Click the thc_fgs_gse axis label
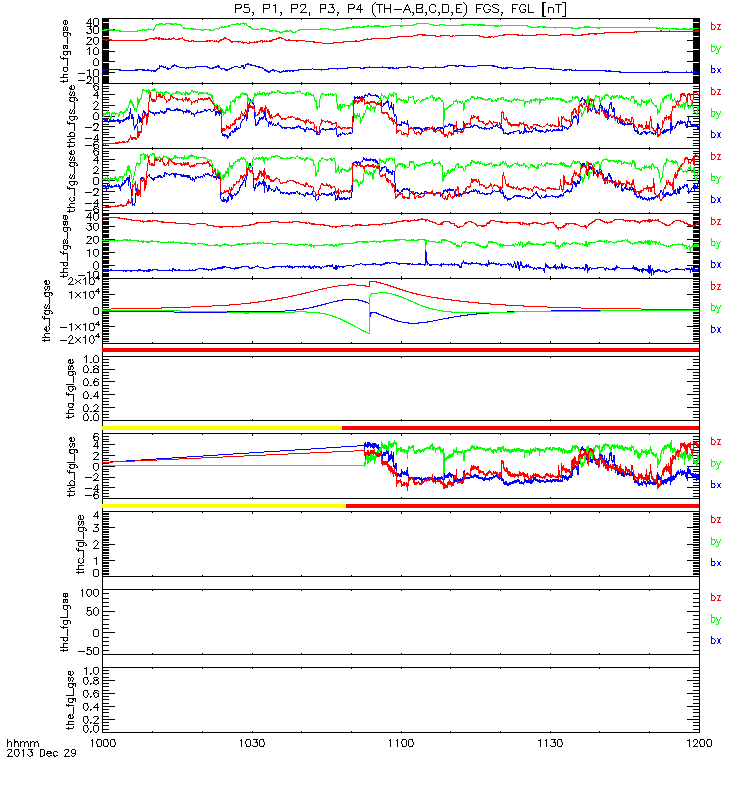The image size is (750, 800). click(71, 181)
